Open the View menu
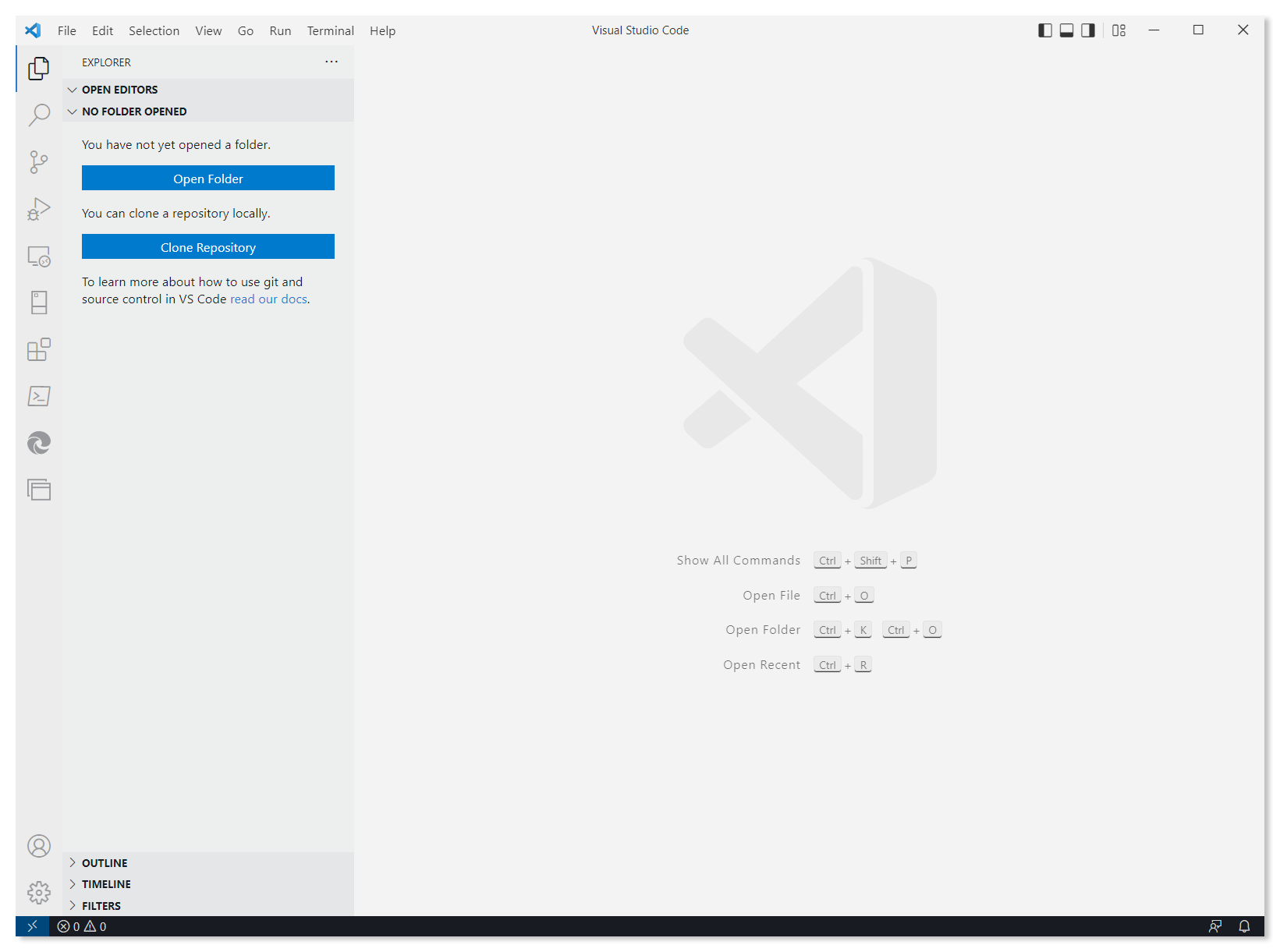This screenshot has height=952, width=1280. pos(208,30)
